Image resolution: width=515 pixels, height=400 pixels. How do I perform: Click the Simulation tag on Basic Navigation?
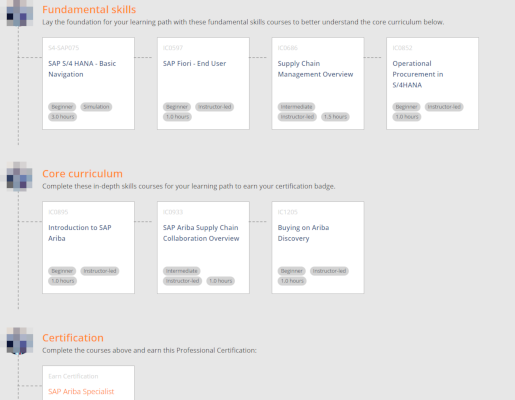[96, 107]
